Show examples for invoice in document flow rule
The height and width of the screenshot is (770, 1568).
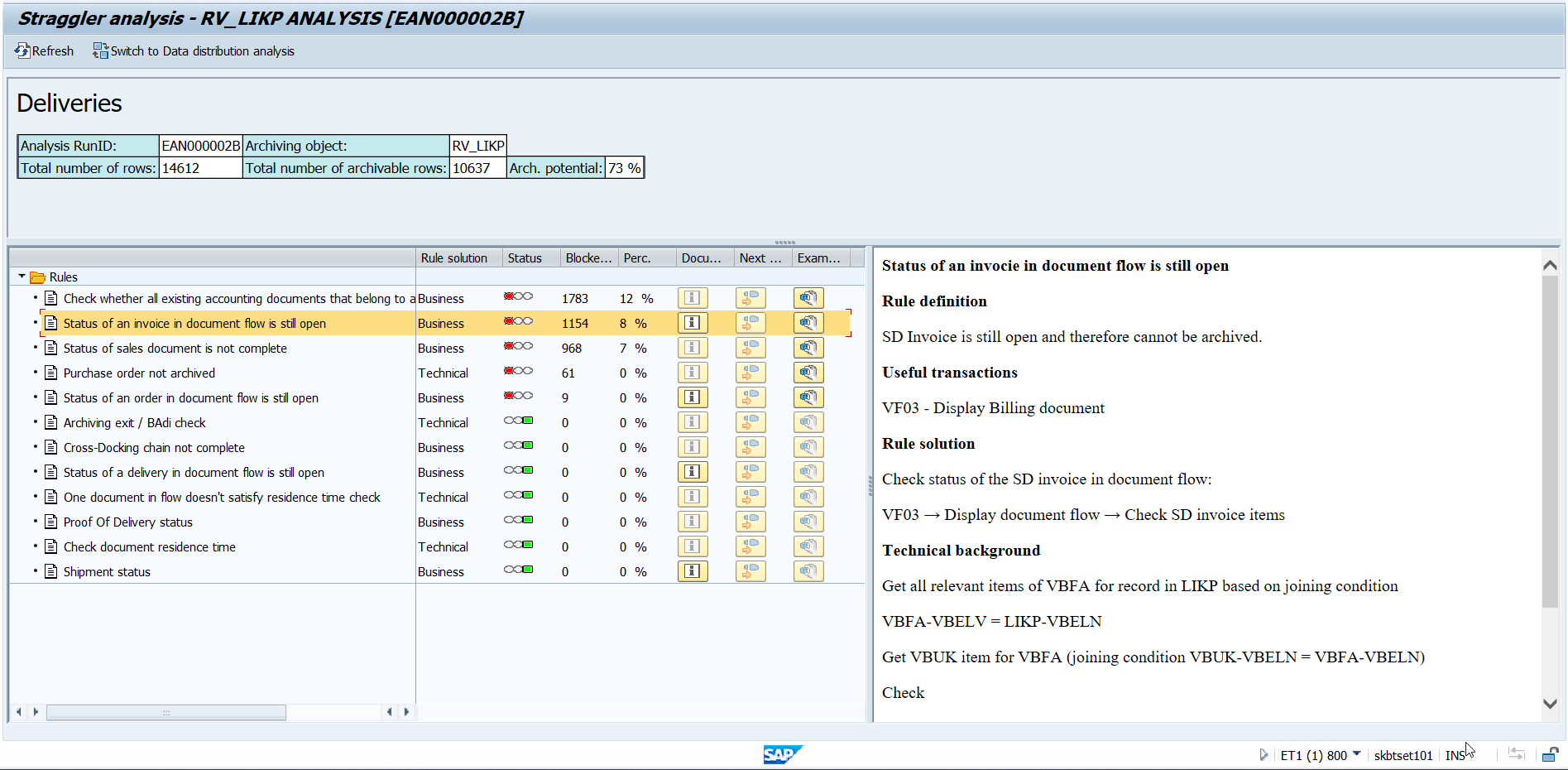(808, 323)
